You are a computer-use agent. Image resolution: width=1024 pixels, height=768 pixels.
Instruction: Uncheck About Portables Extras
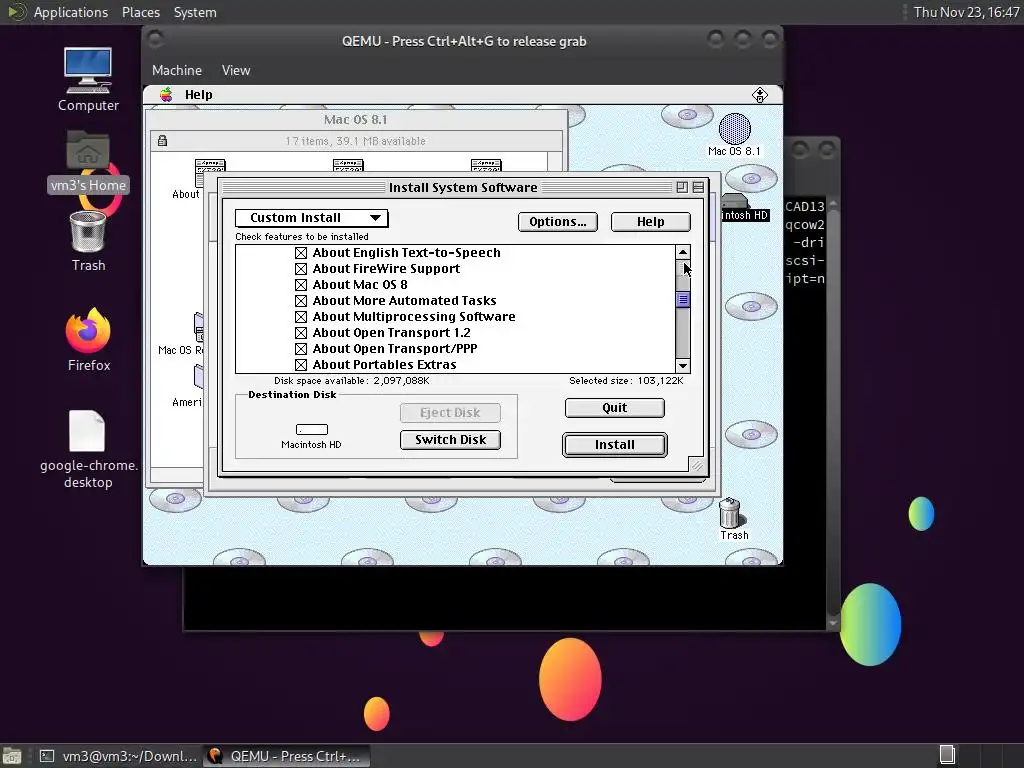click(x=300, y=364)
